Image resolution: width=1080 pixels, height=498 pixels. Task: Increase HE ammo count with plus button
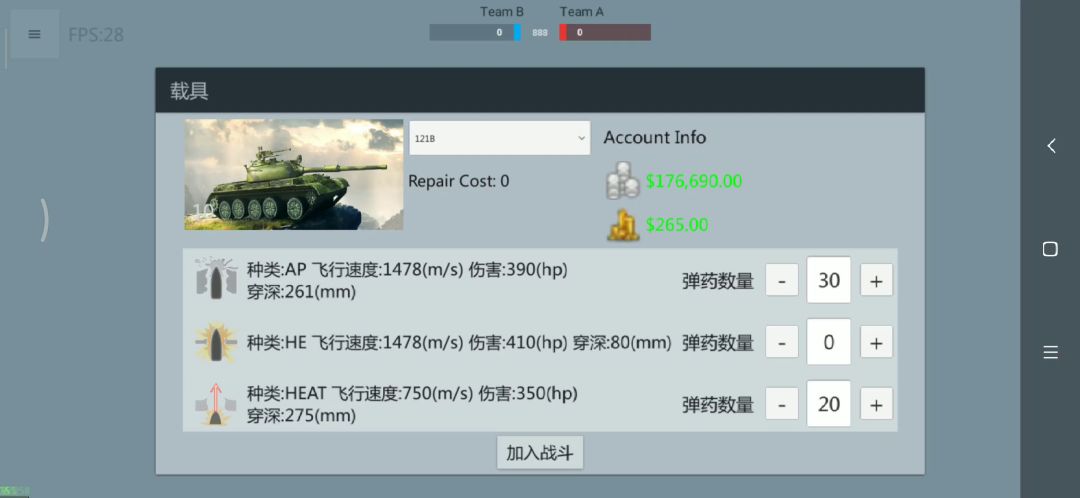[x=876, y=343]
